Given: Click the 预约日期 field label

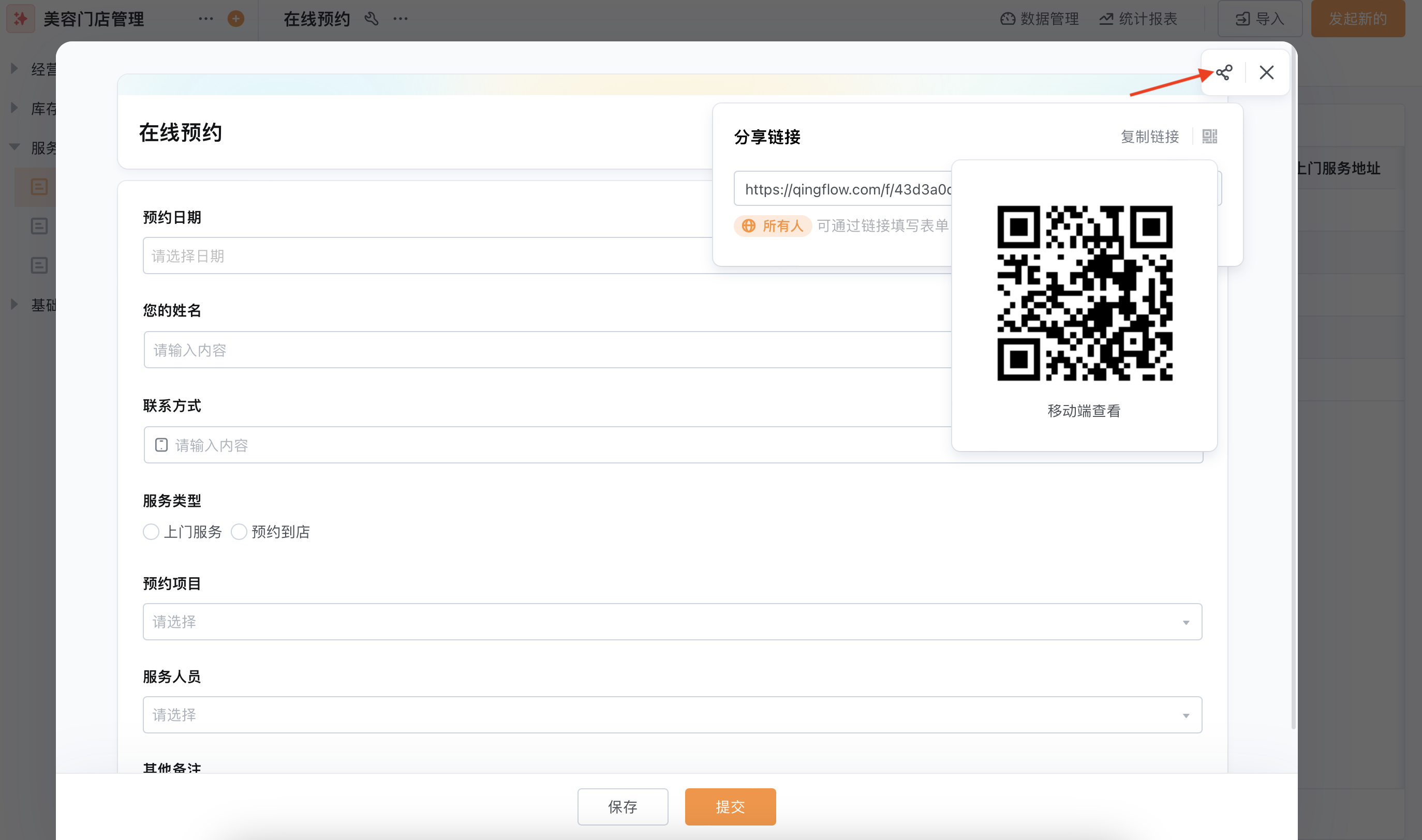Looking at the screenshot, I should point(172,217).
